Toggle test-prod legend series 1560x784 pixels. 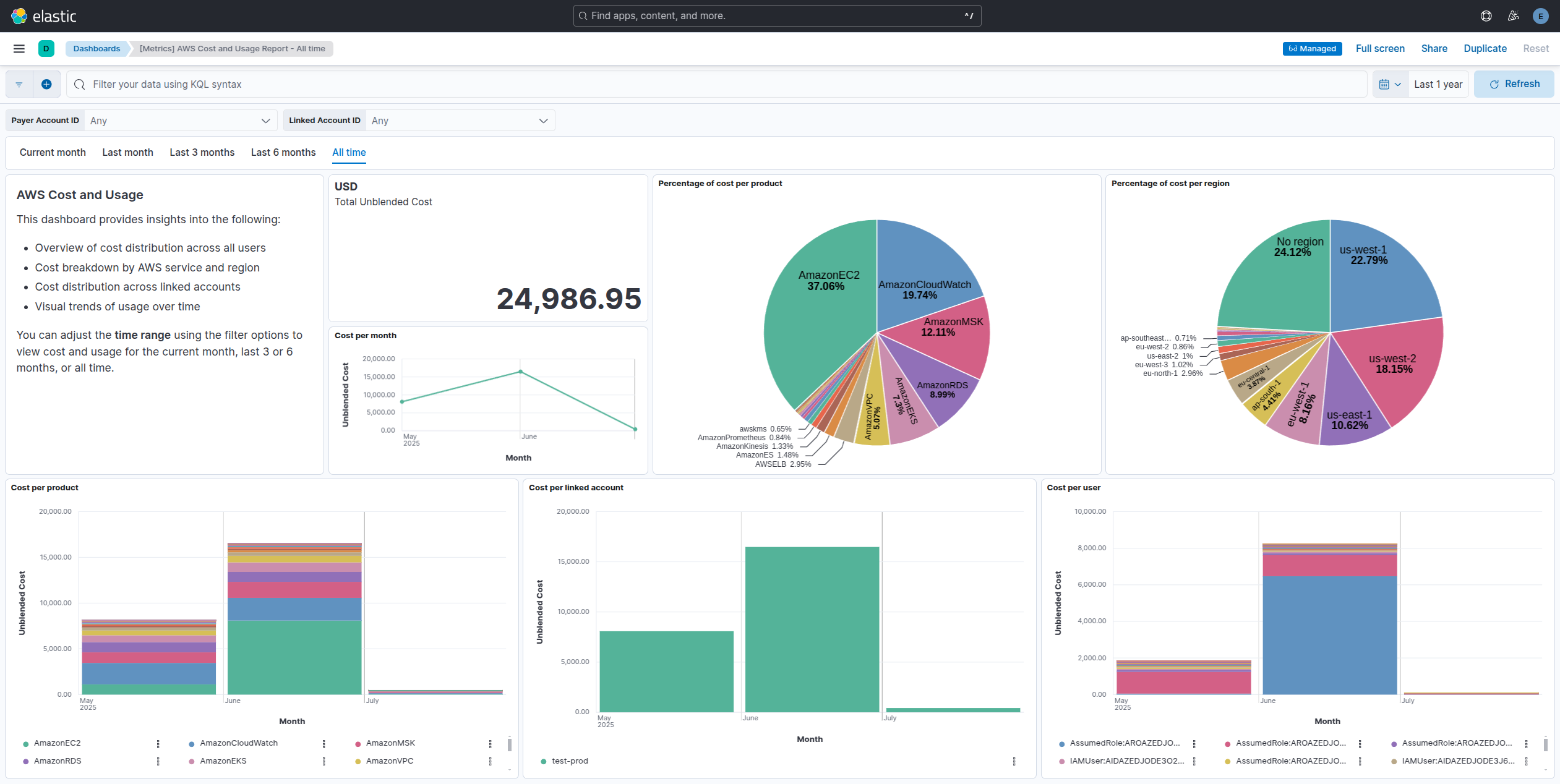click(x=569, y=761)
